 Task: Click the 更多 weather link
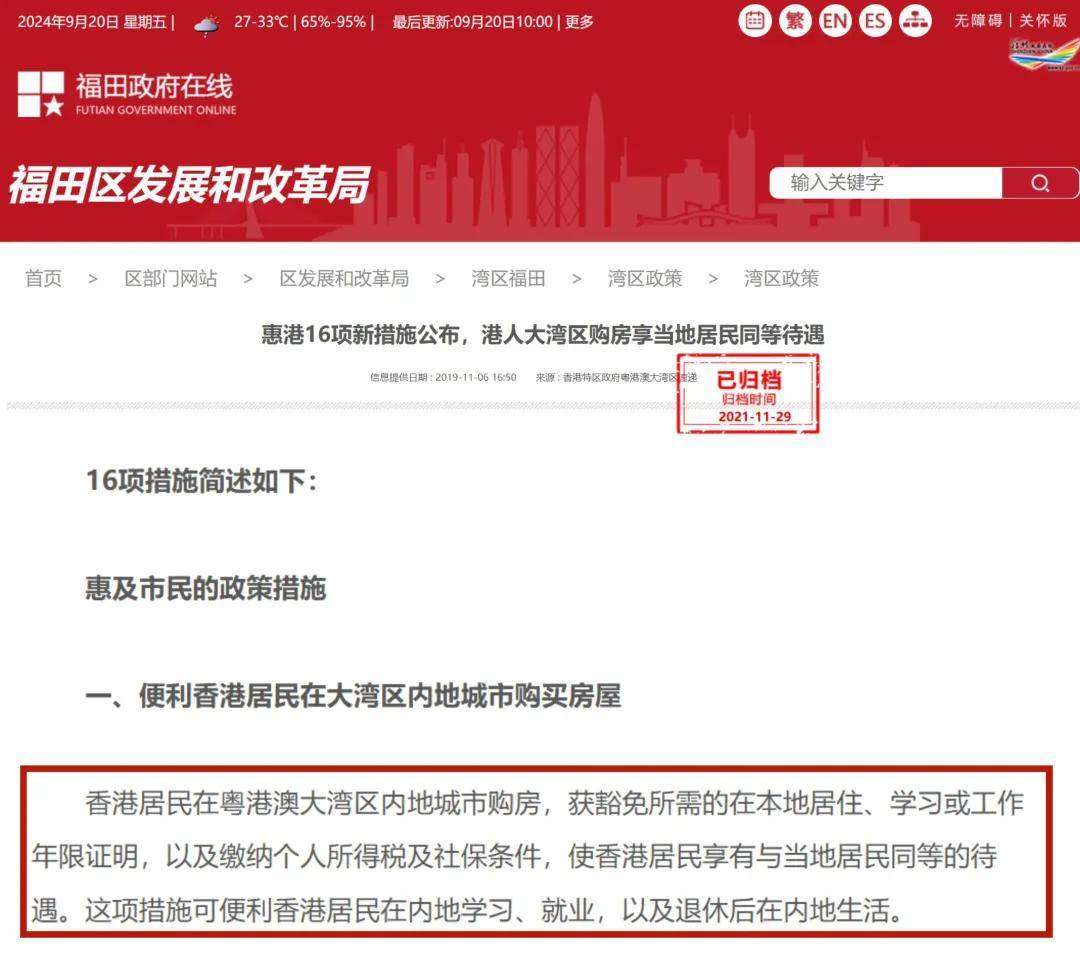click(579, 22)
